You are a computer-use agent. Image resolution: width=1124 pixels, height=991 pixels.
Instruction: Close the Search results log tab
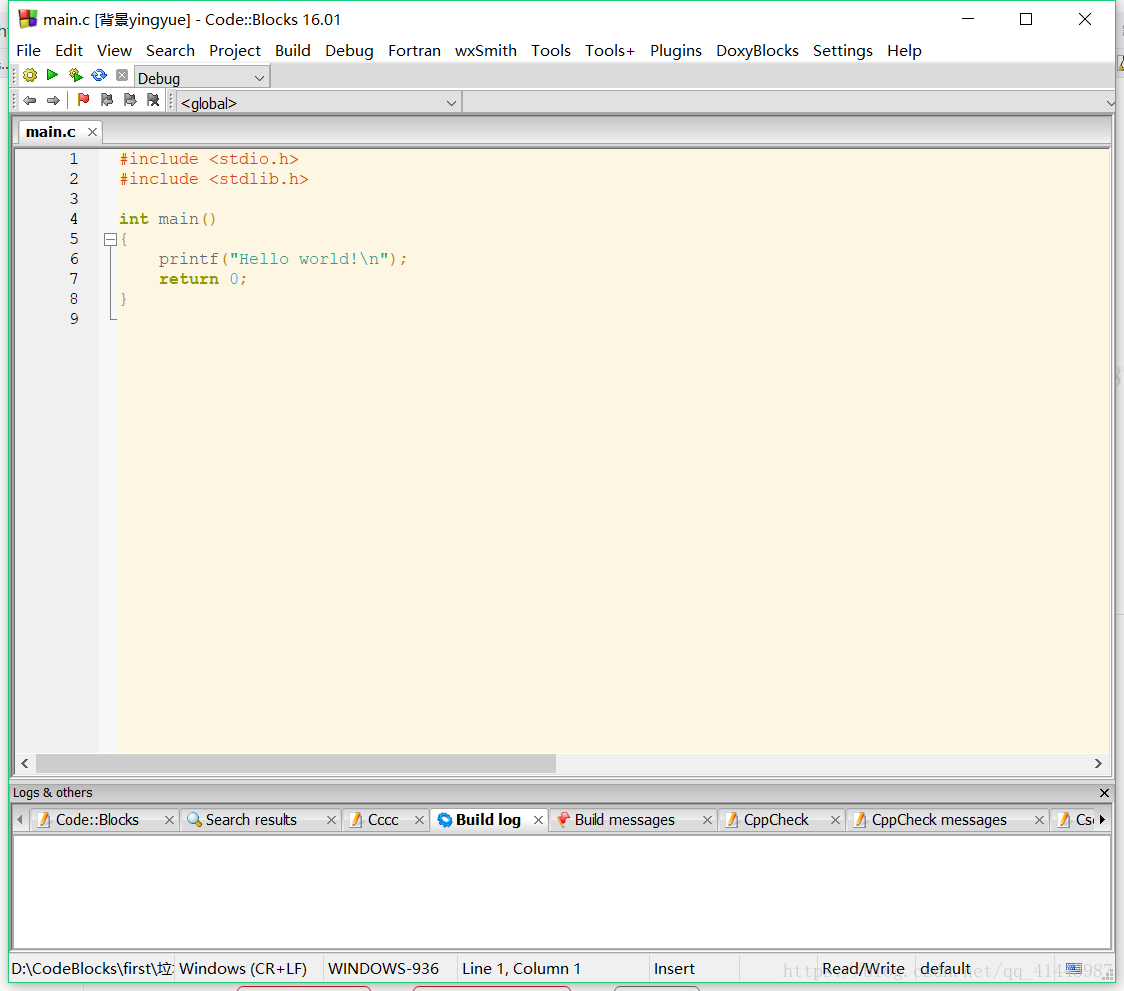331,820
